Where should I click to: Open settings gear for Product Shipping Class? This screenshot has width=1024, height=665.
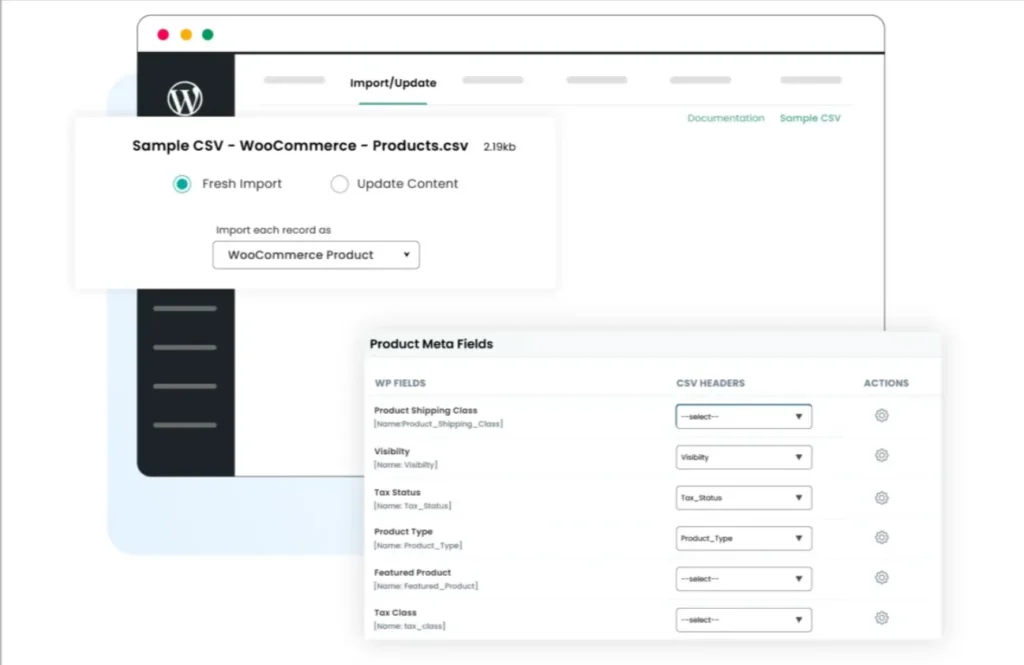[881, 415]
